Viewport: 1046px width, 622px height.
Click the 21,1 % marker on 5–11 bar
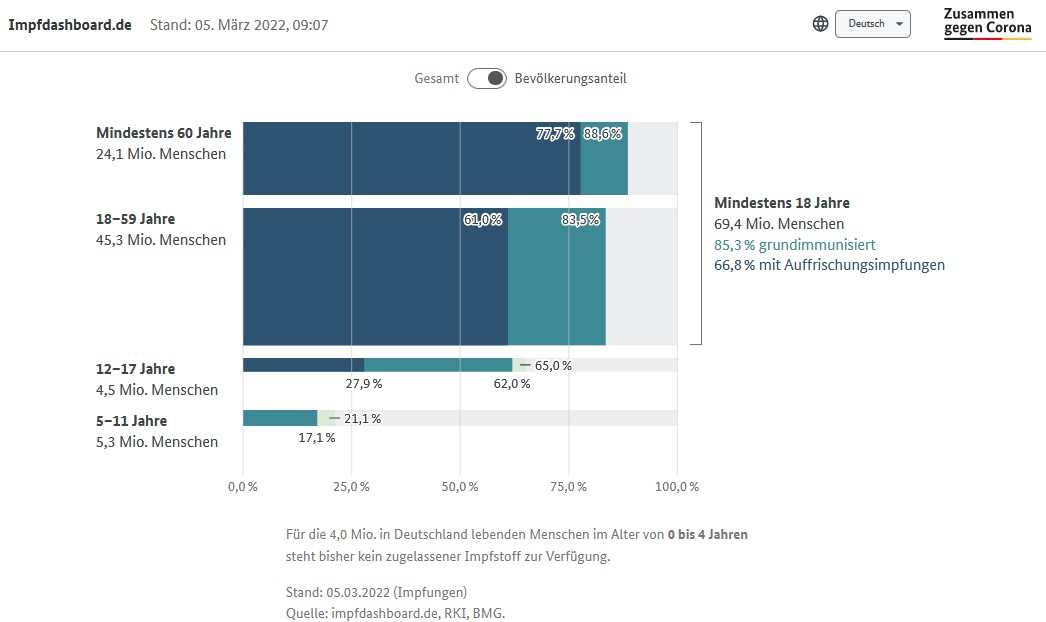coord(361,418)
